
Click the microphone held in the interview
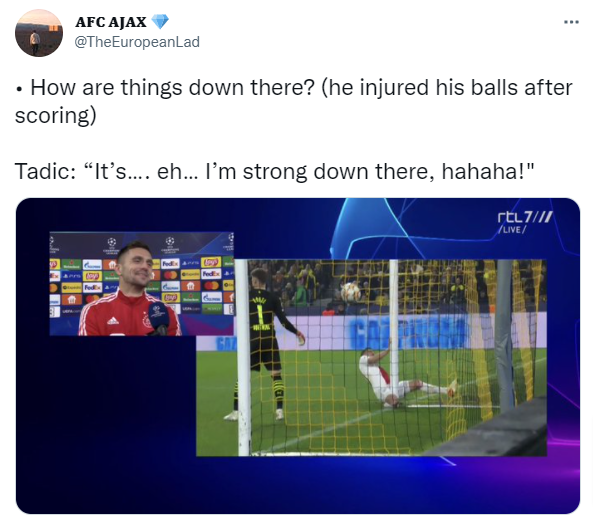pyautogui.click(x=158, y=318)
